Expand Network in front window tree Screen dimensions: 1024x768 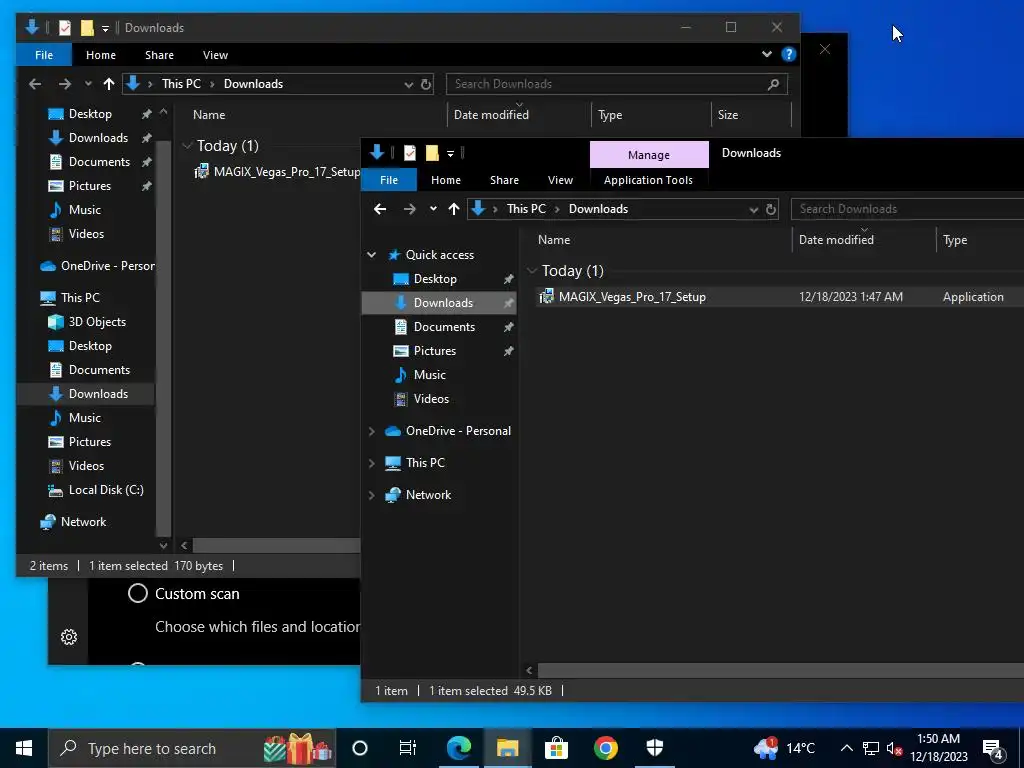click(x=372, y=495)
